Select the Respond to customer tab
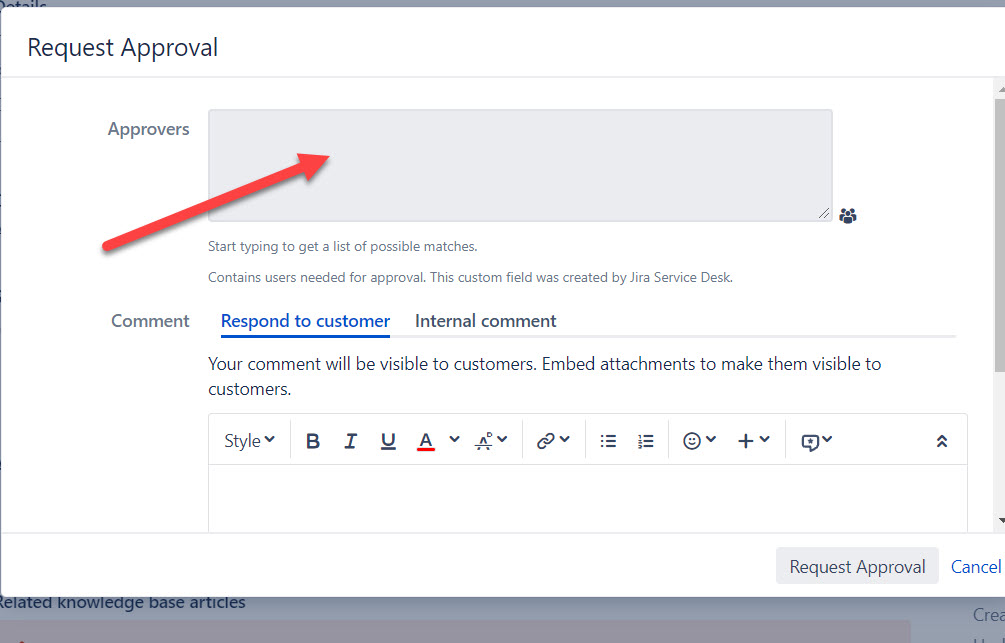1005x643 pixels. [305, 321]
